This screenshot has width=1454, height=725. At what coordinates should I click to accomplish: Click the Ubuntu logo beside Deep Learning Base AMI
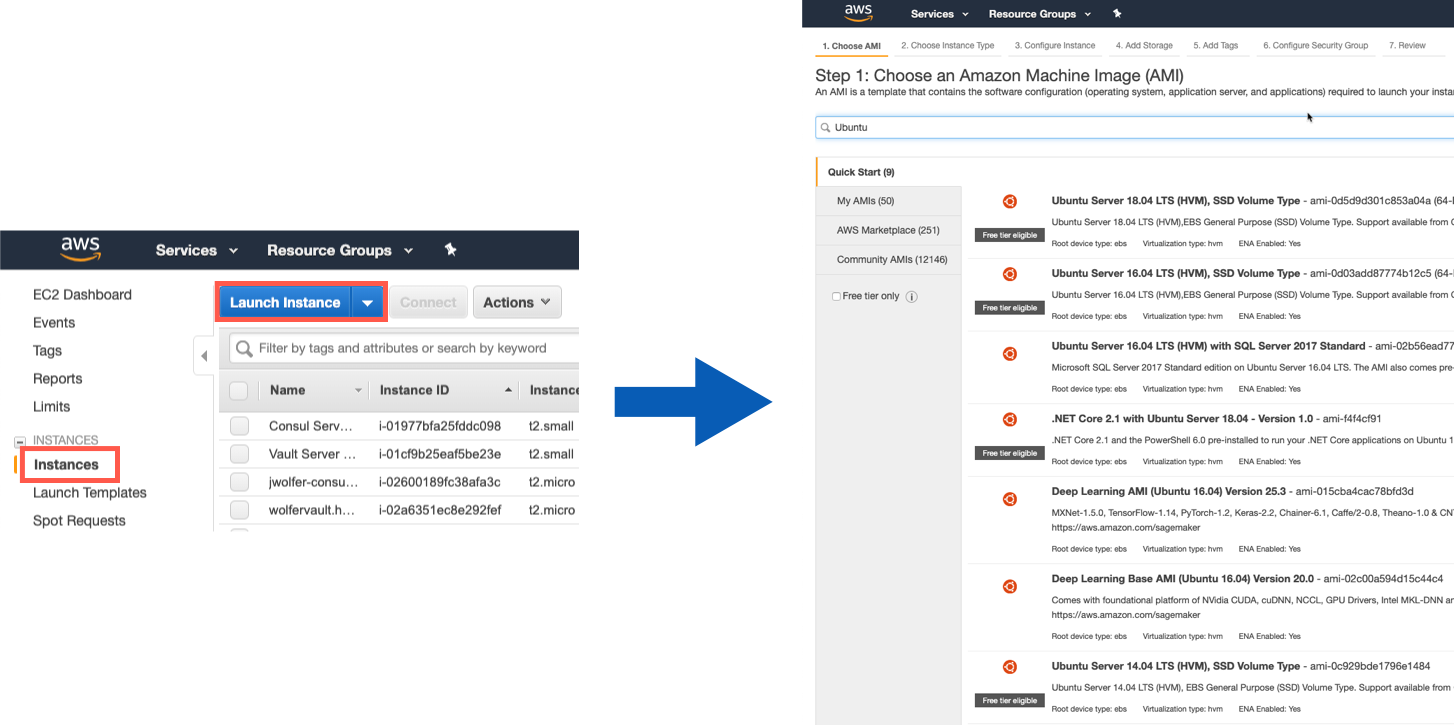tap(1010, 586)
